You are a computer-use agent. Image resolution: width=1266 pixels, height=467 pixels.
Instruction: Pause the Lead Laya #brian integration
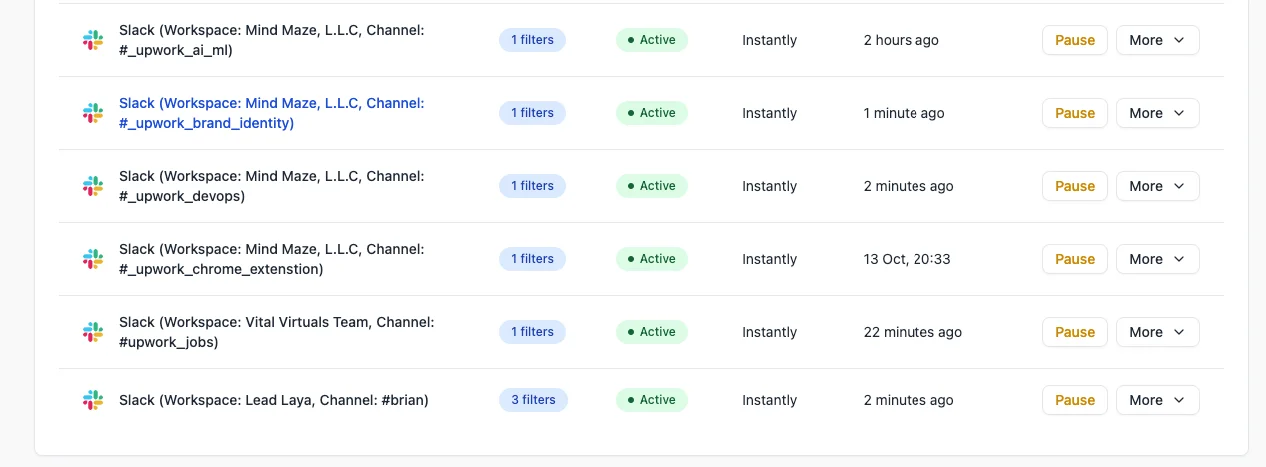[1075, 400]
